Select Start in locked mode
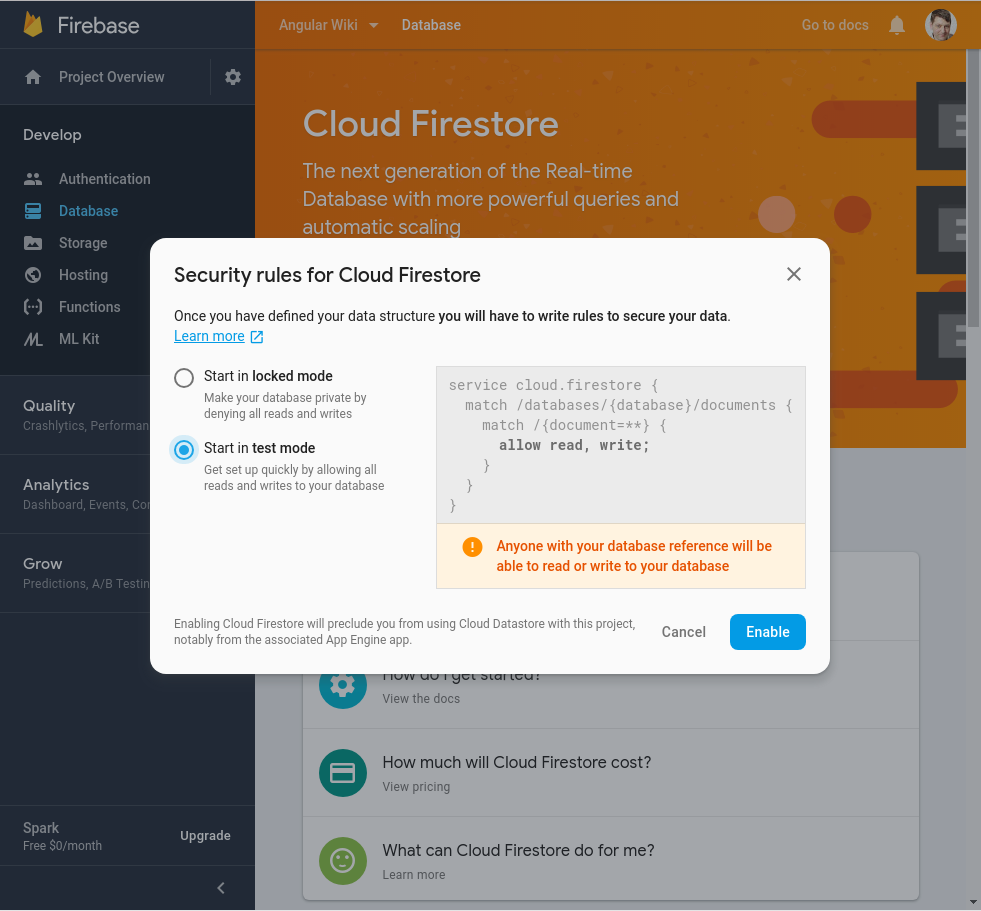This screenshot has height=911, width=981. [x=184, y=377]
